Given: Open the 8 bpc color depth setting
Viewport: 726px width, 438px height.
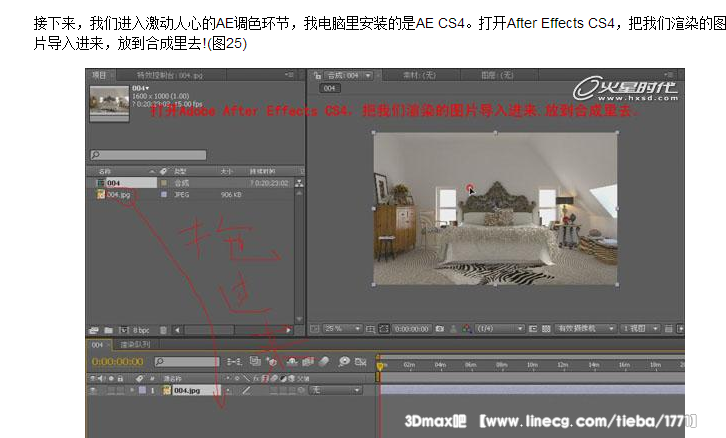Looking at the screenshot, I should [x=141, y=330].
